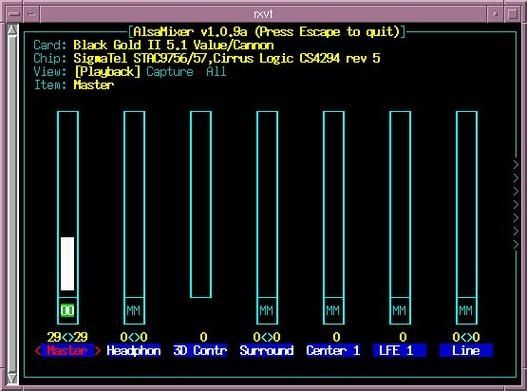527x391 pixels.
Task: Click the SigmaTel chip name text
Action: coord(227,58)
